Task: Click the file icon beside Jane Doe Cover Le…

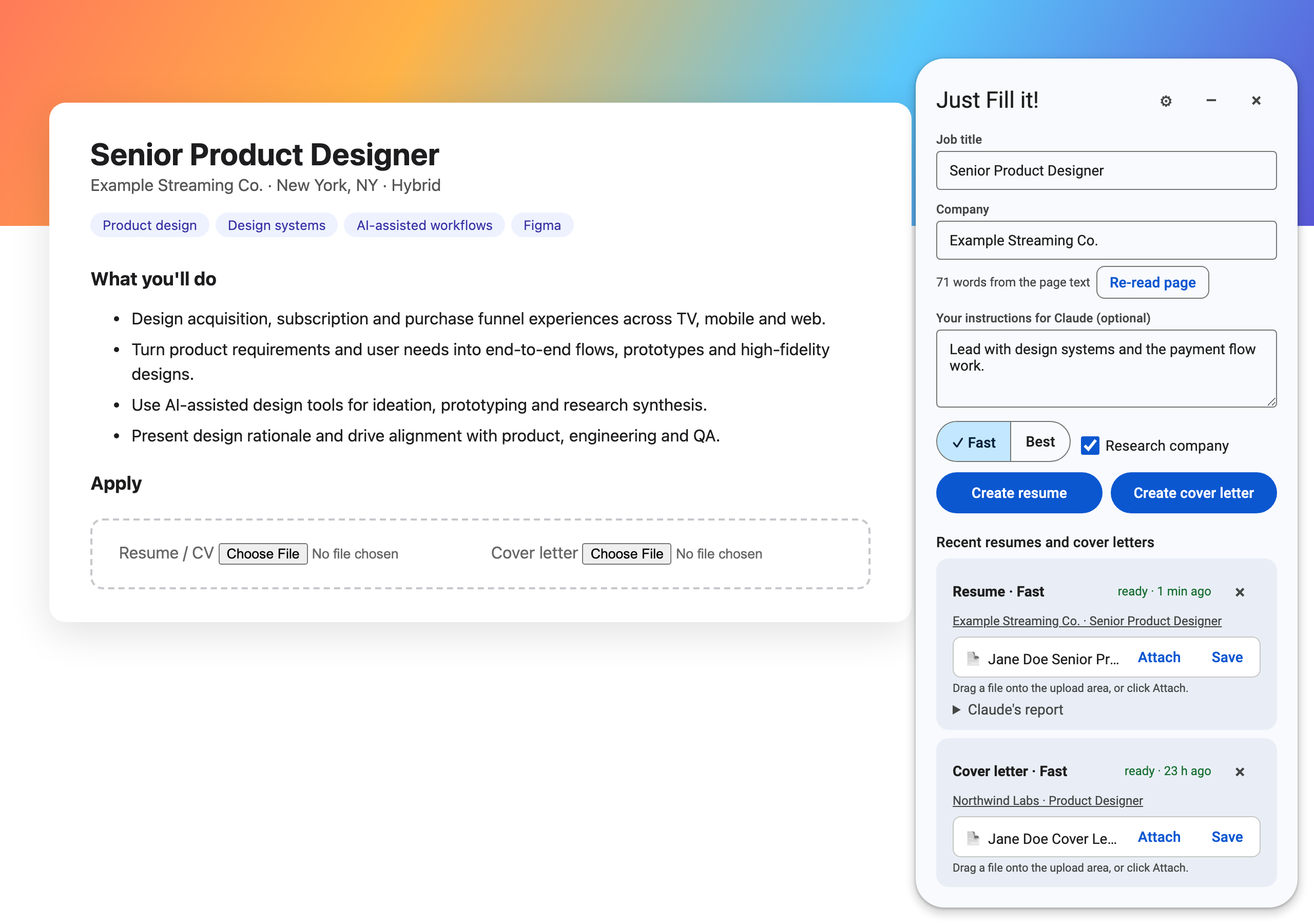Action: [973, 838]
